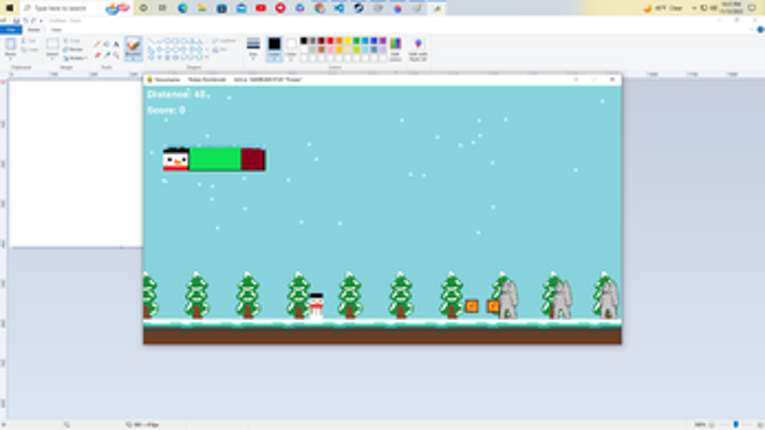Click Edit with Paint 3D button
The height and width of the screenshot is (430, 765).
[x=418, y=49]
